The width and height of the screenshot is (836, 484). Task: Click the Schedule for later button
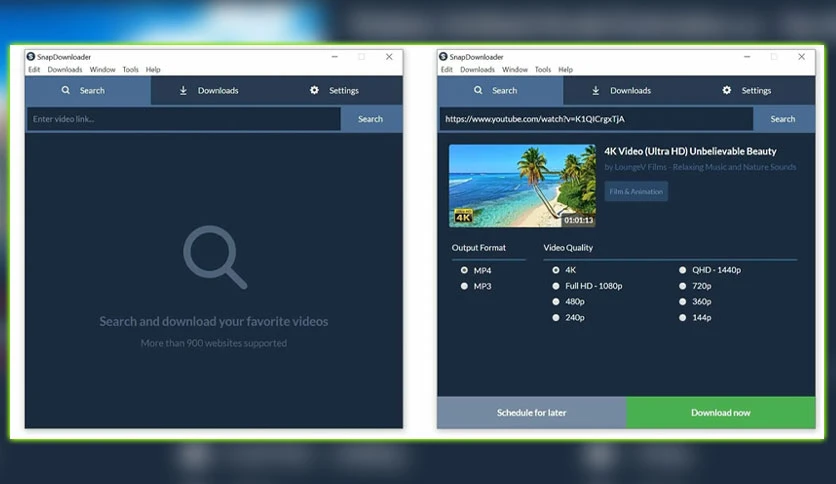pyautogui.click(x=532, y=412)
